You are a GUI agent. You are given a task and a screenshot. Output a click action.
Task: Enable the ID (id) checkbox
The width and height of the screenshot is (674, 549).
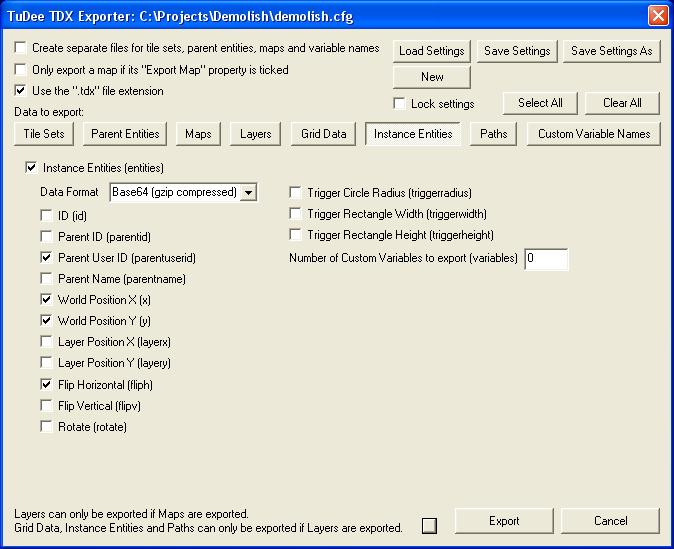(46, 215)
